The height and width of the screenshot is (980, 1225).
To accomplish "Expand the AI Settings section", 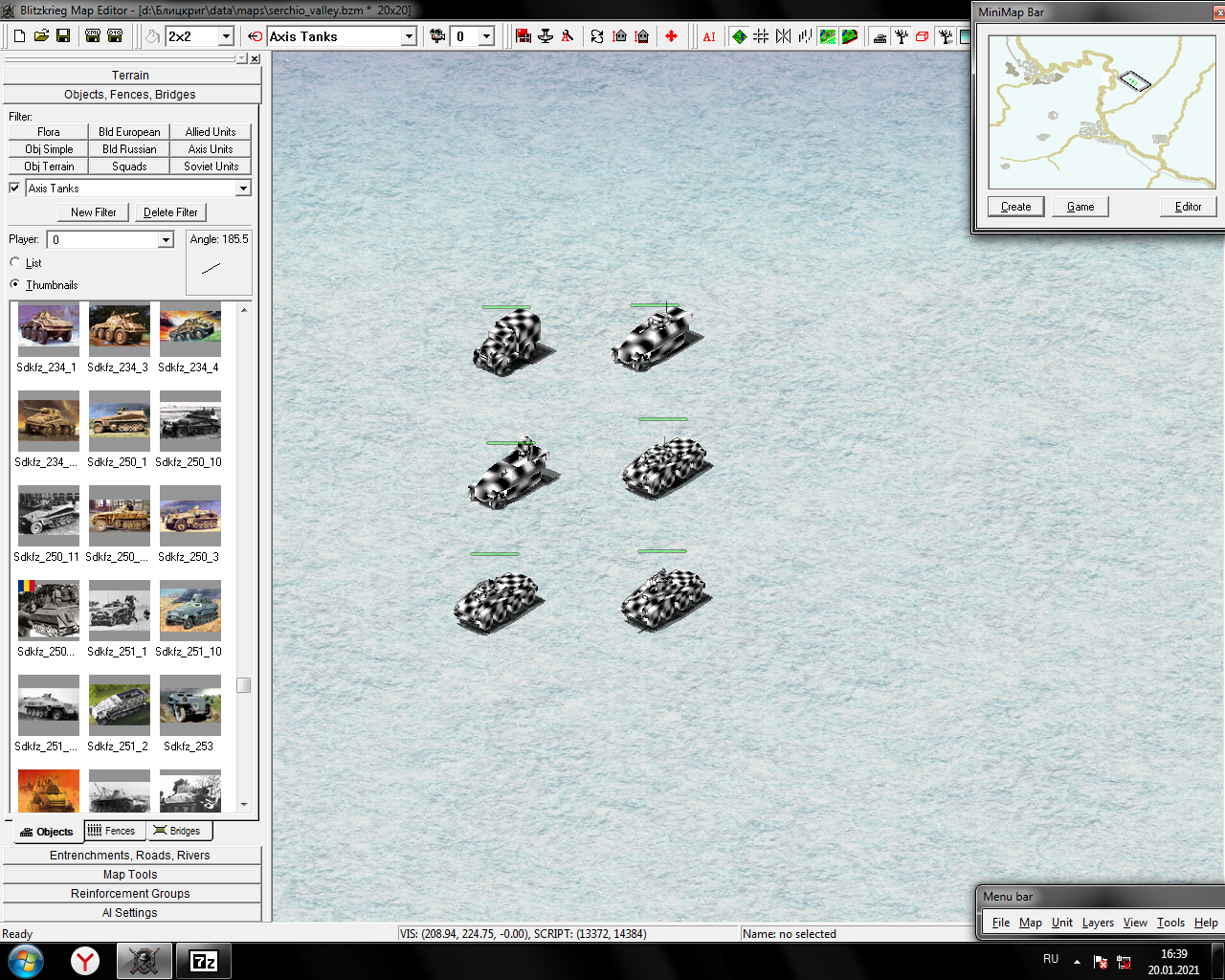I will click(130, 912).
